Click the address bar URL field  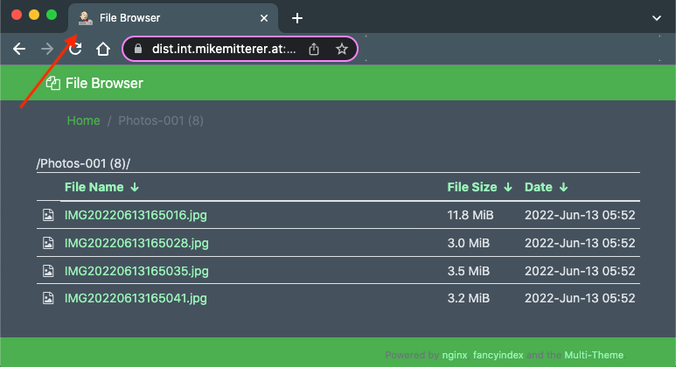pos(224,49)
